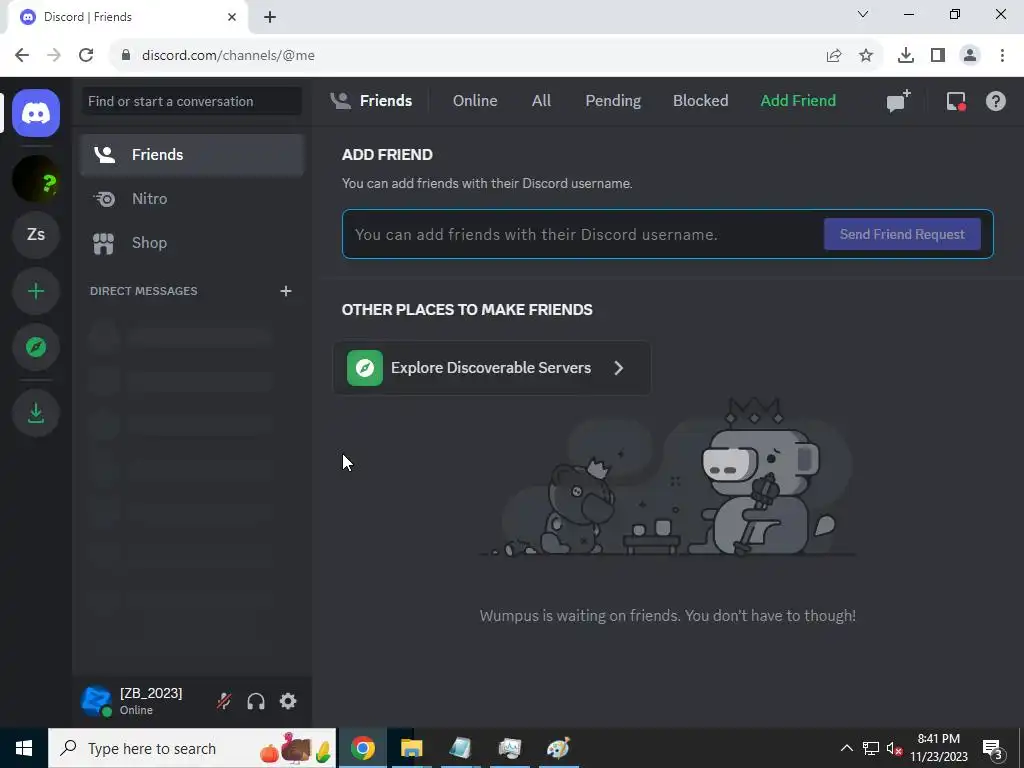Open Explore Discoverable Servers card
Viewport: 1024px width, 768px height.
pyautogui.click(x=492, y=368)
